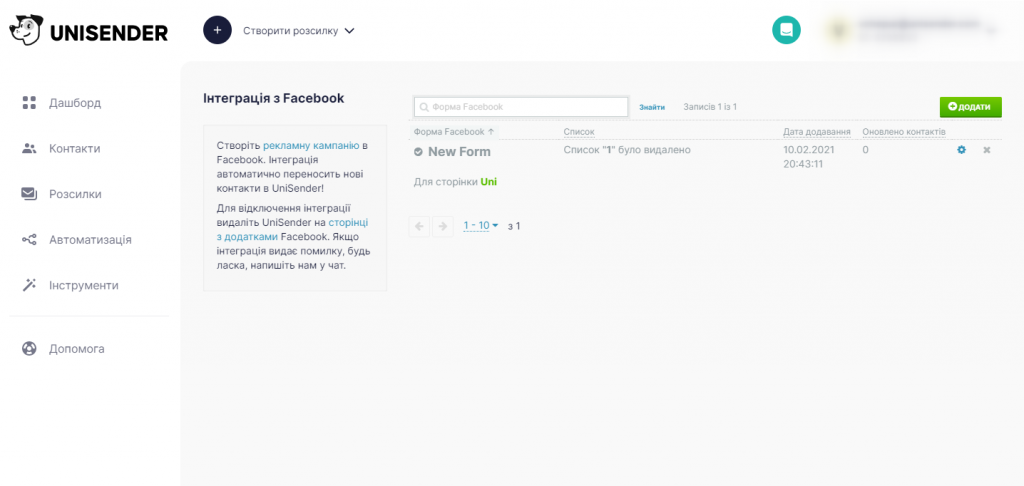Screen dimensions: 1024x486
Task: Click the green Додати button
Action: pyautogui.click(x=970, y=106)
